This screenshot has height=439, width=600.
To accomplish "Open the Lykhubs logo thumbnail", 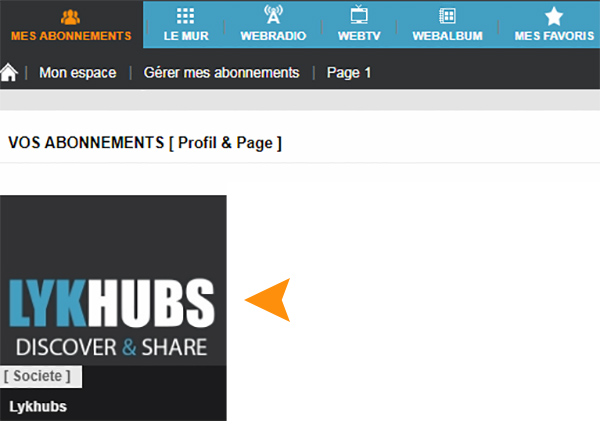I will click(113, 280).
